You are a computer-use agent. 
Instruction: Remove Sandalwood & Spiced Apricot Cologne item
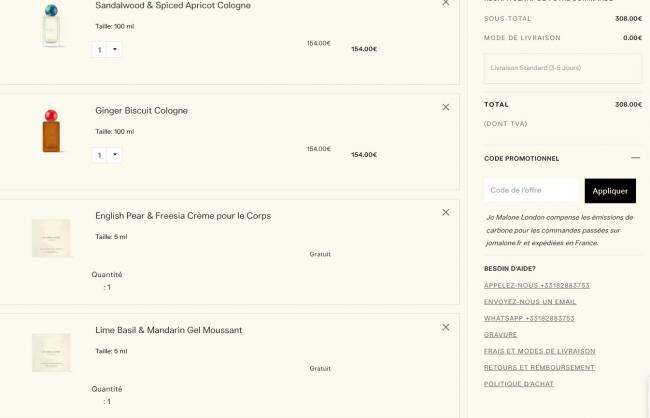[446, 3]
